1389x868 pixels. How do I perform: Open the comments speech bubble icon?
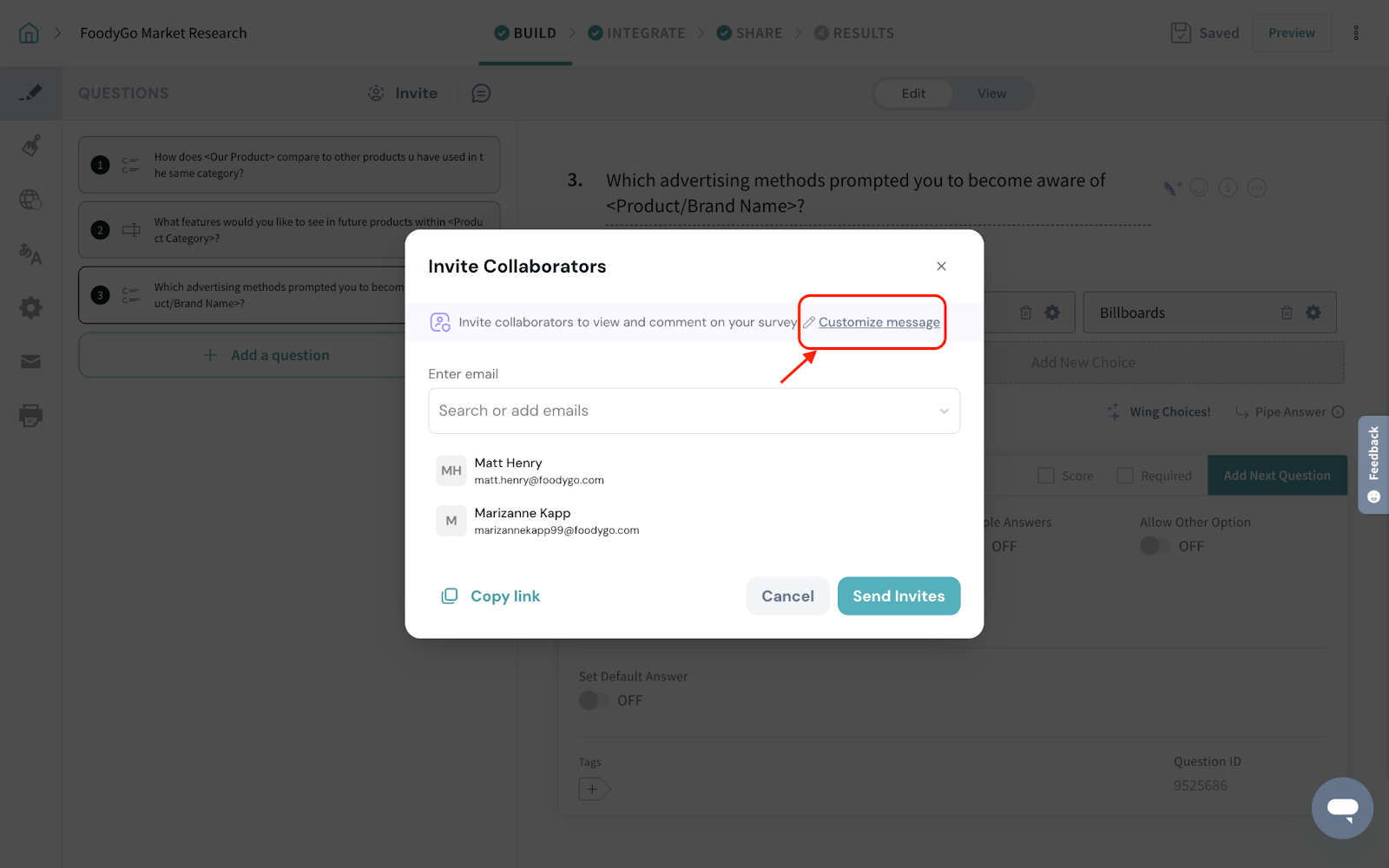481,93
